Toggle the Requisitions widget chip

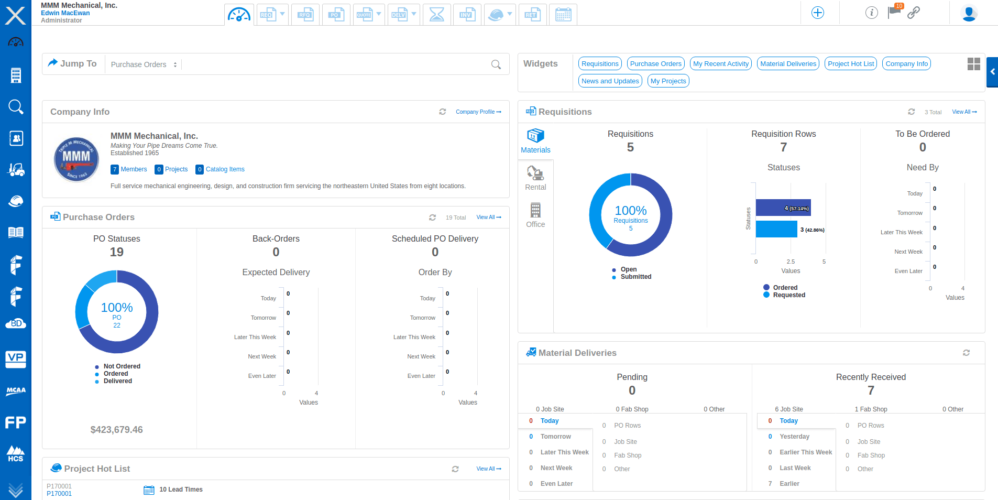coord(600,64)
